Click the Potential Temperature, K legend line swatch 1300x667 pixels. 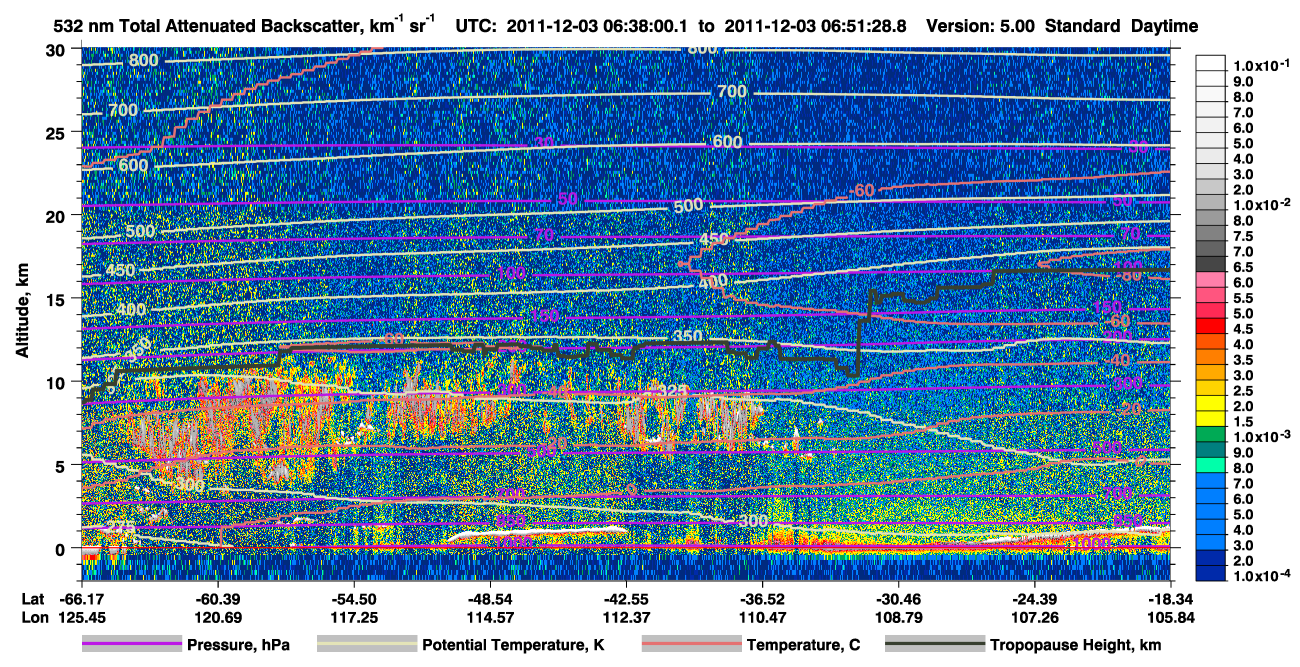pos(366,645)
